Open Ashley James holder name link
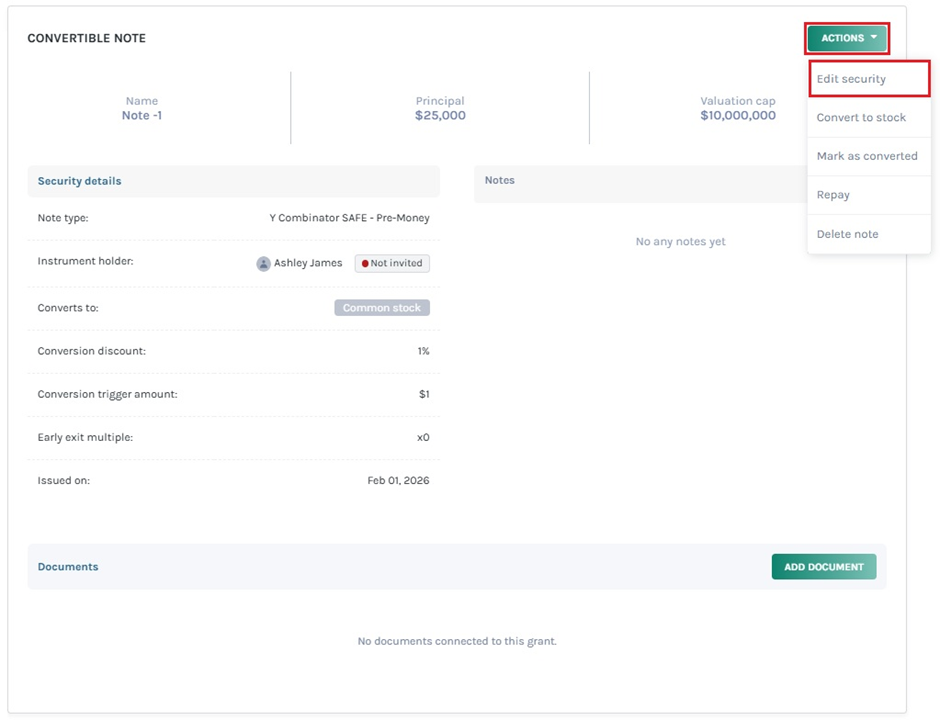This screenshot has height=720, width=940. [x=308, y=264]
